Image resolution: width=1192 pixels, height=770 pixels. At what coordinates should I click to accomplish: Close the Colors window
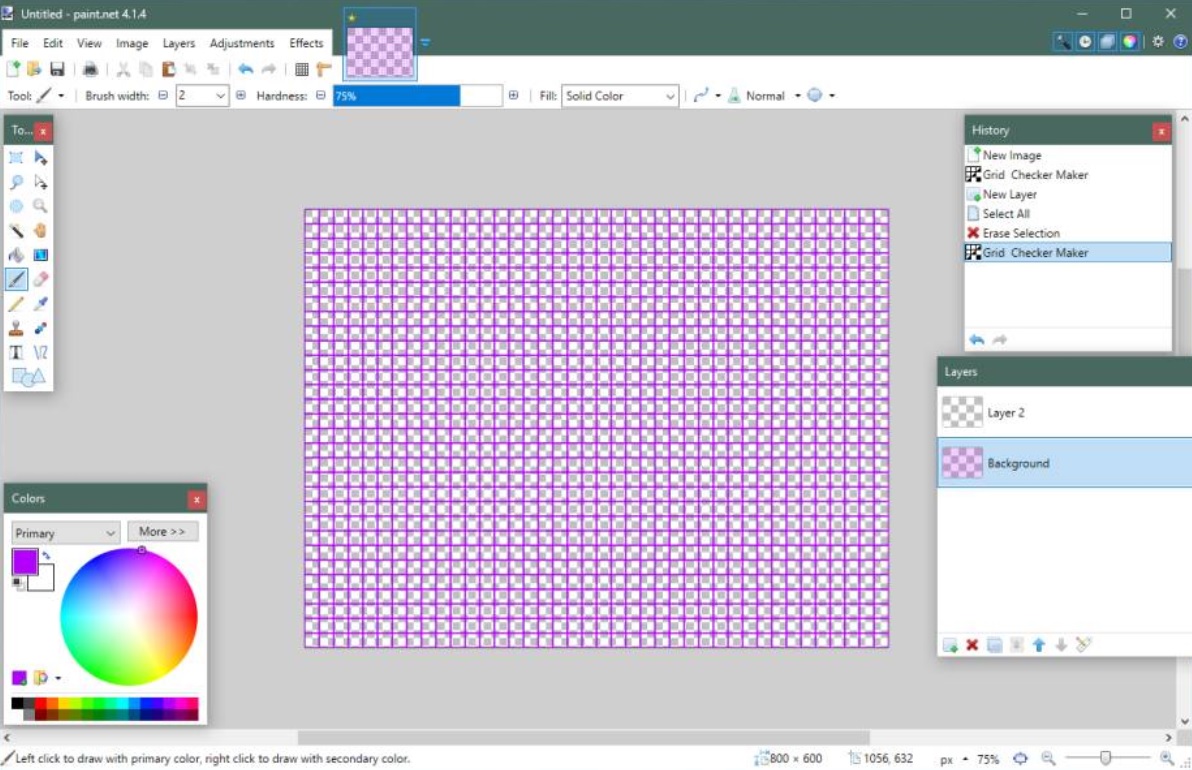click(x=196, y=499)
